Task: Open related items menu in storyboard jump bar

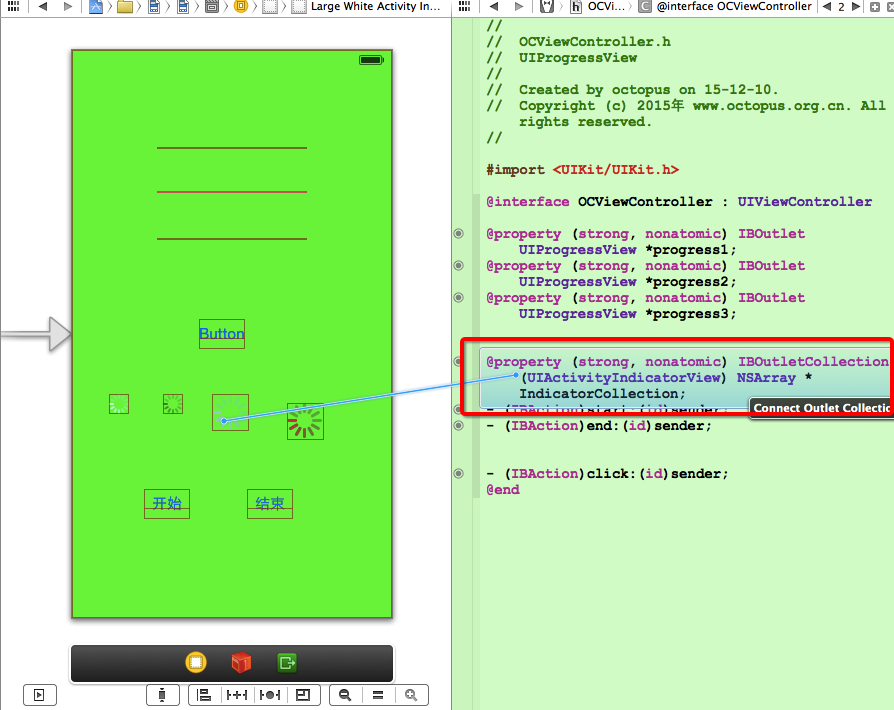Action: coord(13,6)
